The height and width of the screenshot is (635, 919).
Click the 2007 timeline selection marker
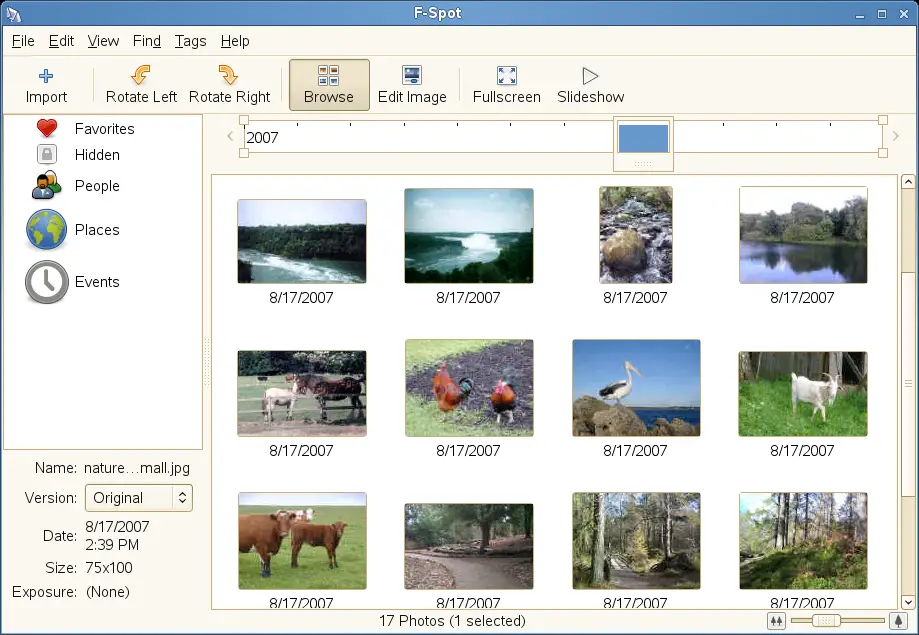643,139
